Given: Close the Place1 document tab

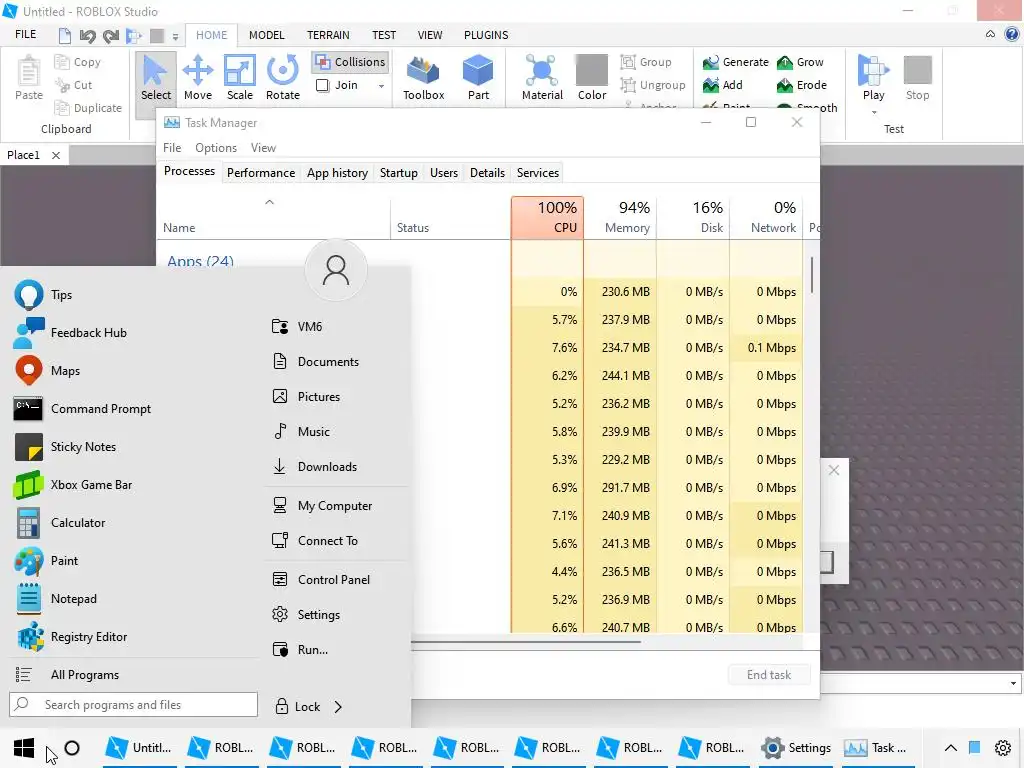Looking at the screenshot, I should pyautogui.click(x=56, y=155).
